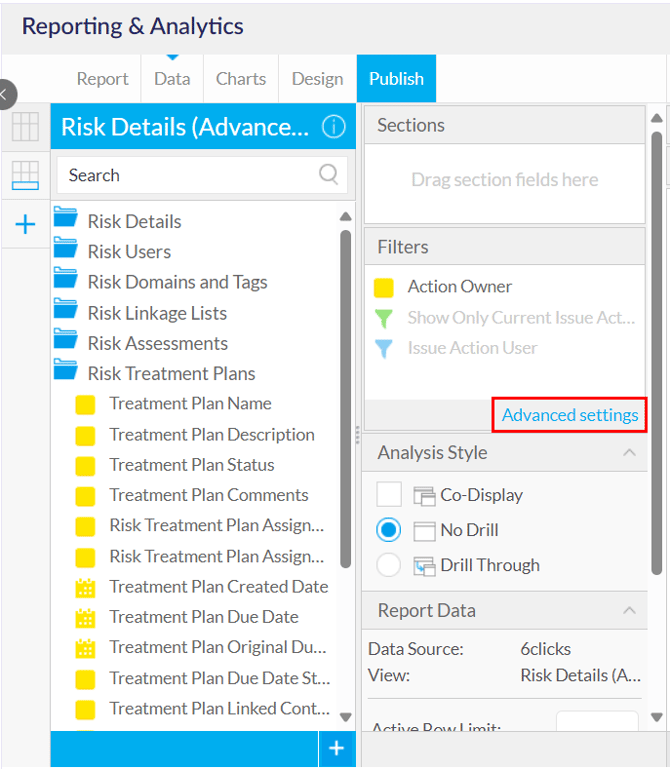The height and width of the screenshot is (769, 670).
Task: Click the plus button at bottom of field list
Action: pos(336,748)
